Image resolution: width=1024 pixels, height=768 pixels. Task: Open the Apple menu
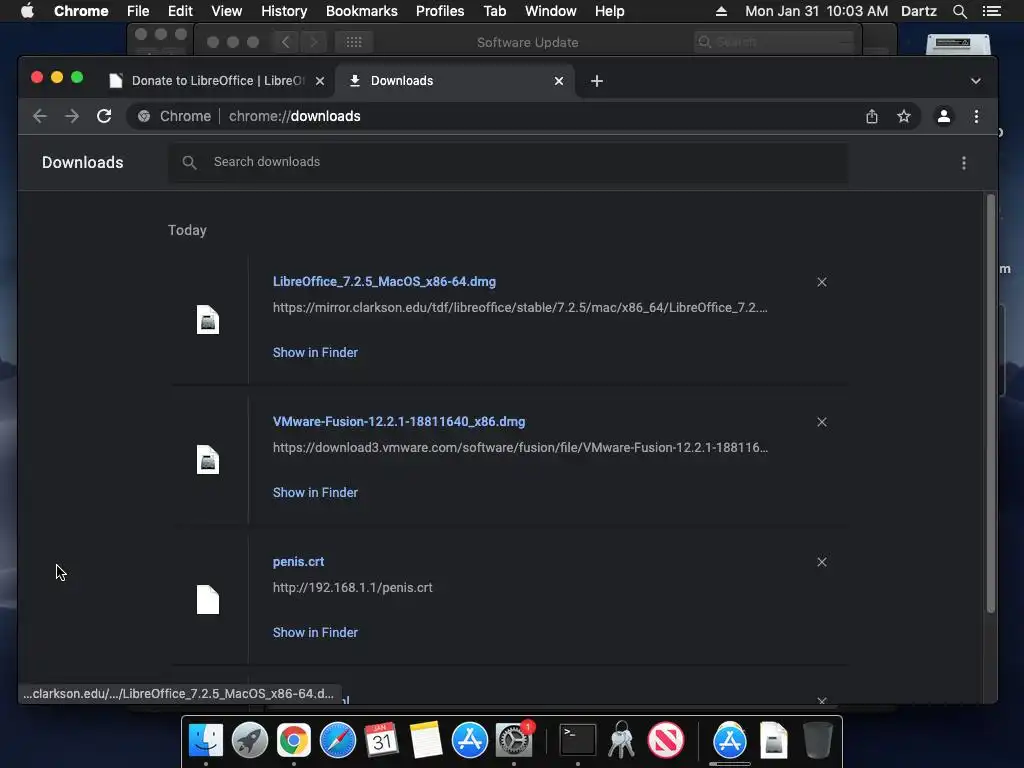click(27, 11)
